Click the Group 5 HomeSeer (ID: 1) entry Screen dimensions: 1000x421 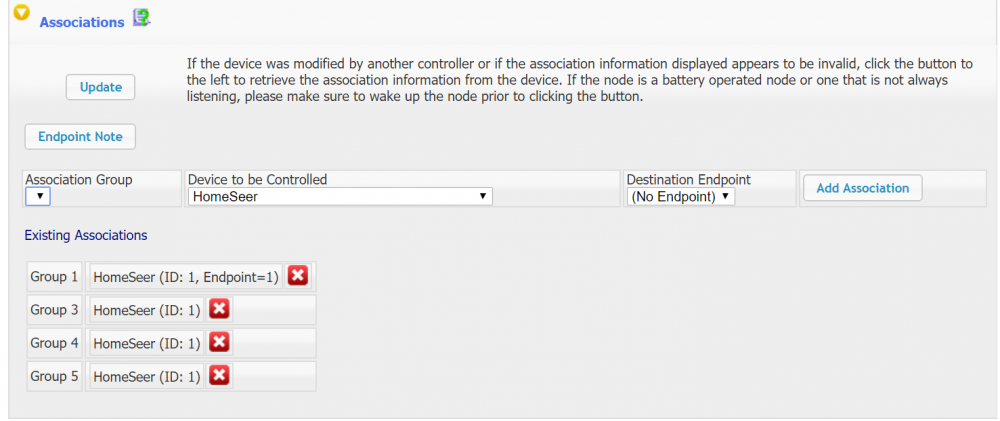click(146, 376)
